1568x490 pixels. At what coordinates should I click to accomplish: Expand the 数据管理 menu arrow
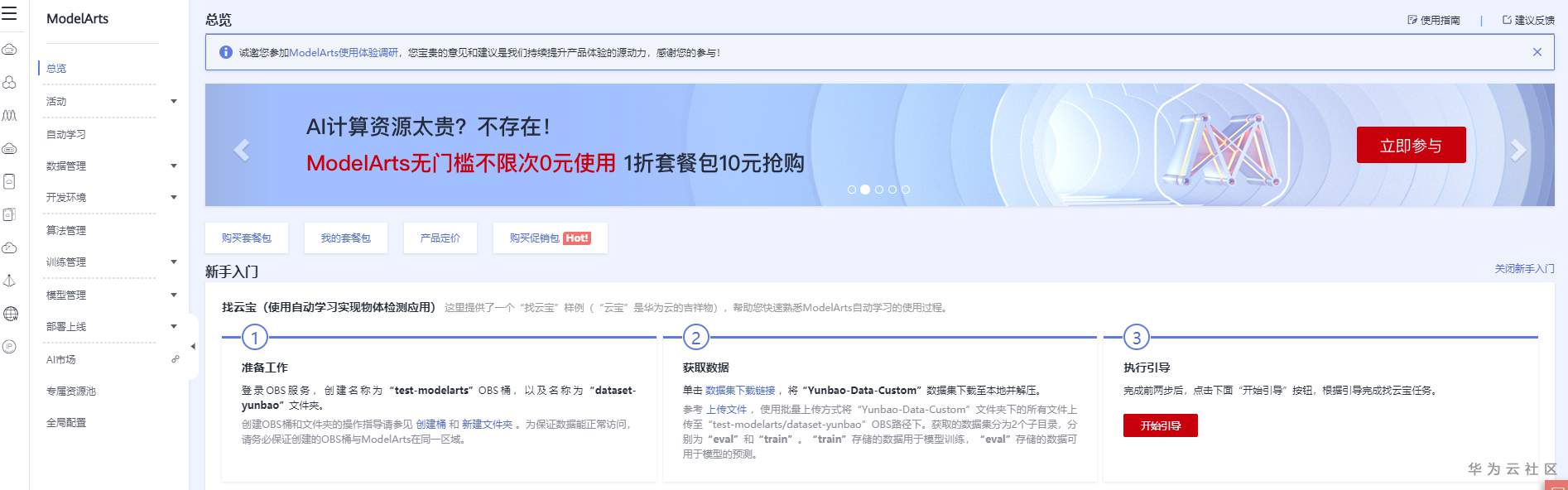[174, 166]
